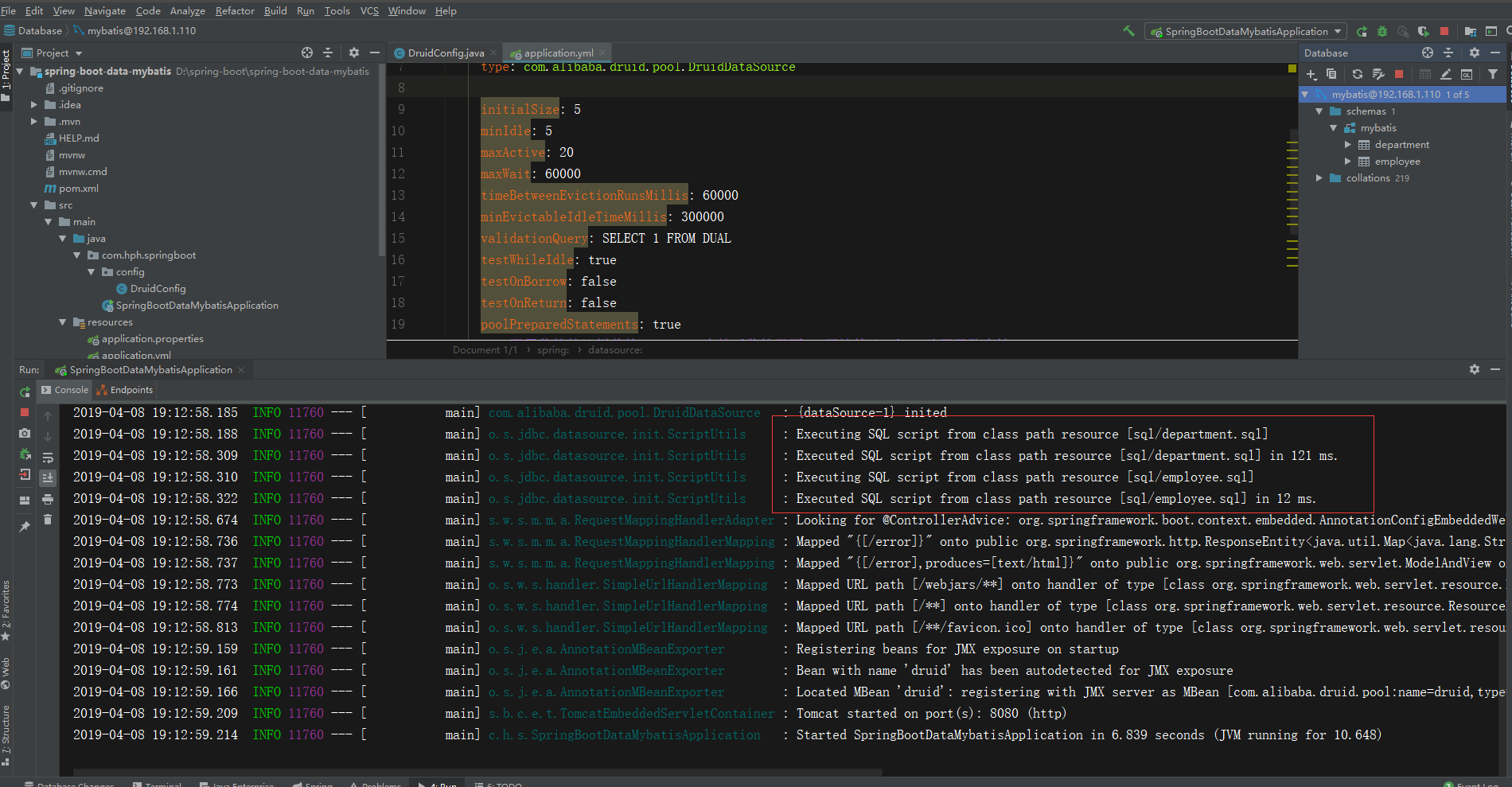Open pom.xml in project tree
The image size is (1512, 787).
click(x=78, y=188)
